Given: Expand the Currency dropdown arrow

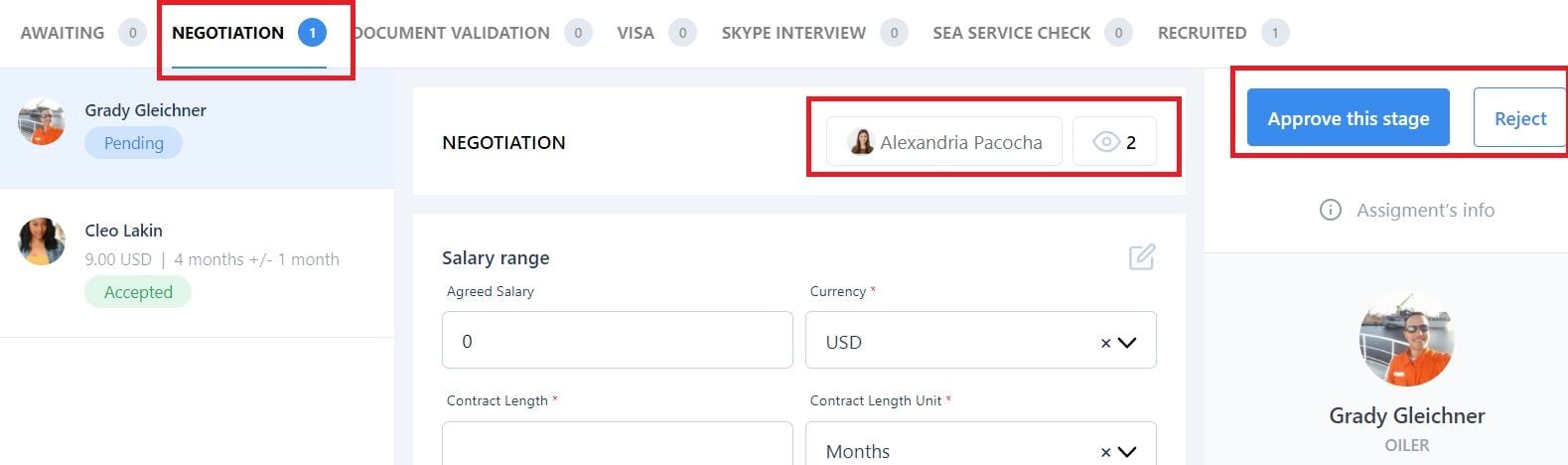Looking at the screenshot, I should [x=1127, y=343].
